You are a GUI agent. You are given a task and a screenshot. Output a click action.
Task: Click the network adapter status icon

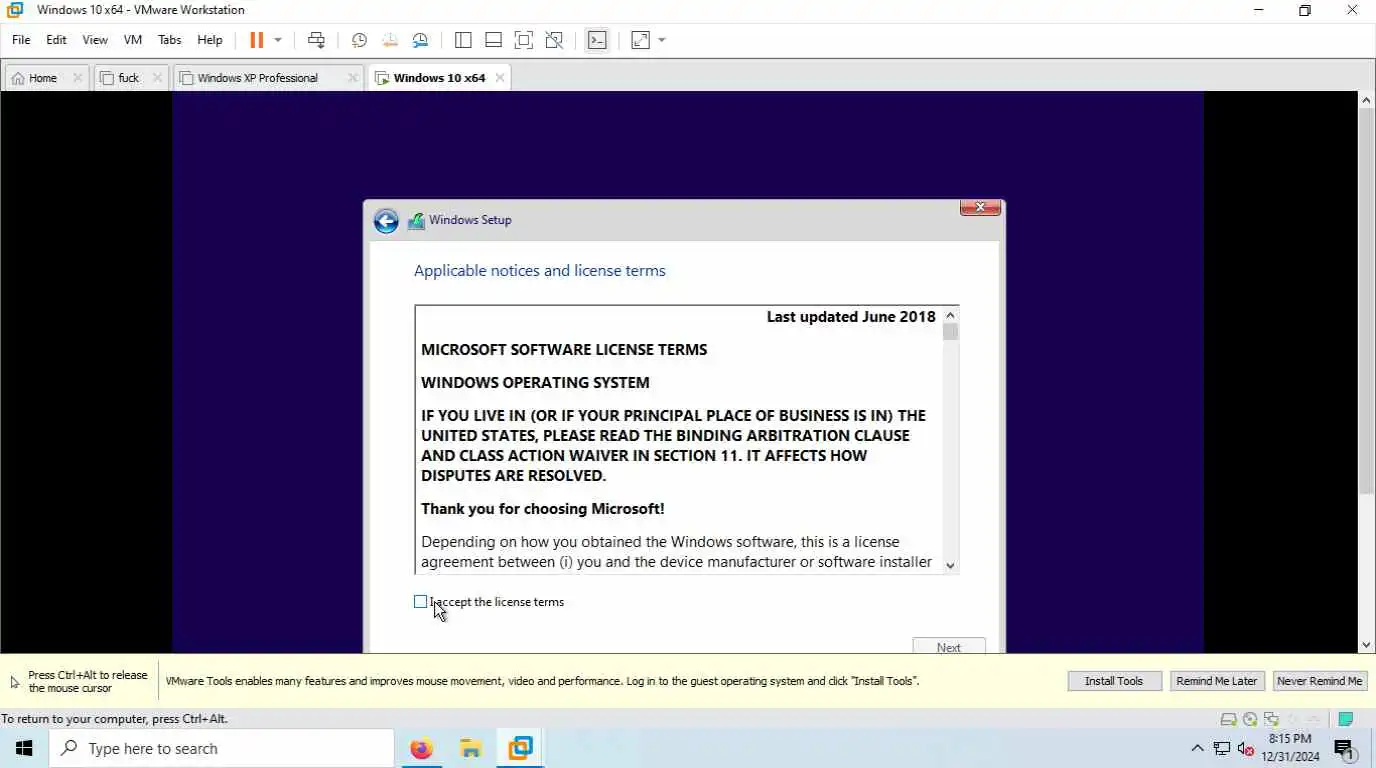(1271, 719)
